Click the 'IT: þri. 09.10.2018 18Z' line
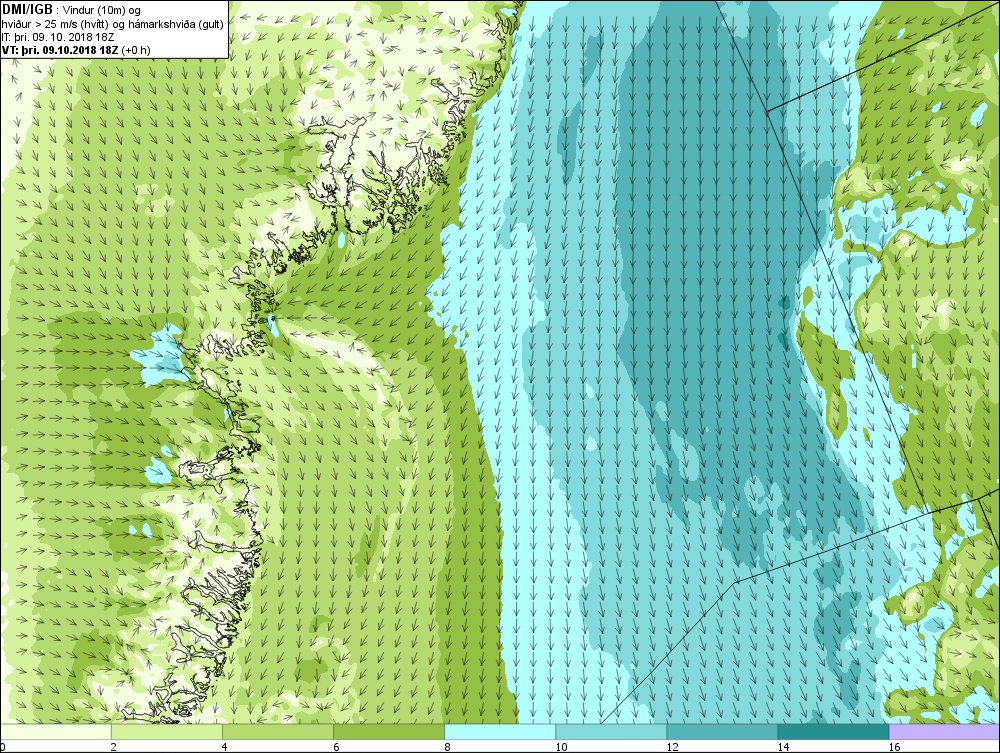 (x=58, y=37)
